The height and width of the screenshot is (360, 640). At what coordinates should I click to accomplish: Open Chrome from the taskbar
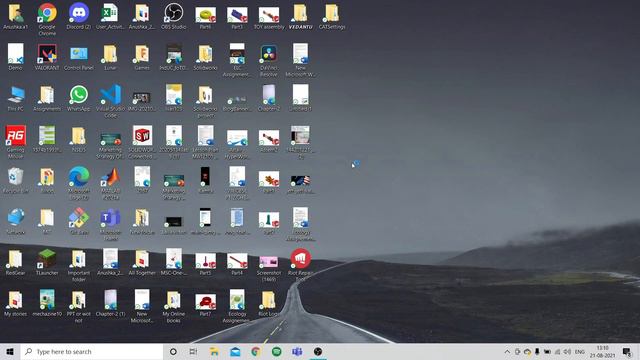point(256,351)
